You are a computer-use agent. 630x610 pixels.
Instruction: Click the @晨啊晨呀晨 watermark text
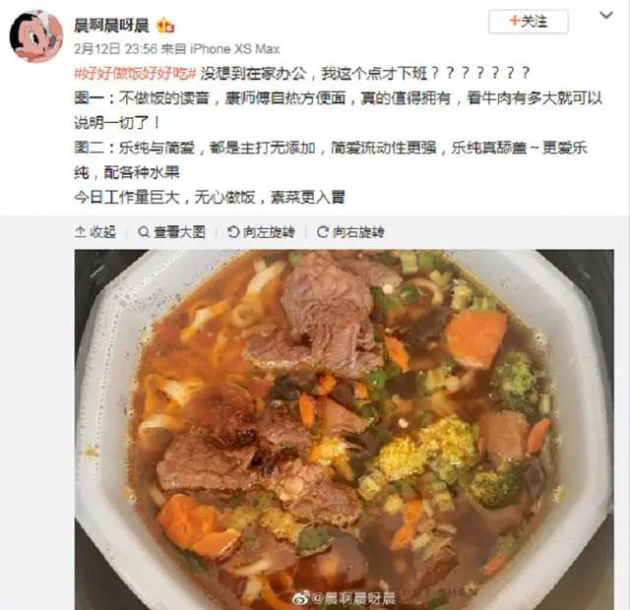[354, 598]
